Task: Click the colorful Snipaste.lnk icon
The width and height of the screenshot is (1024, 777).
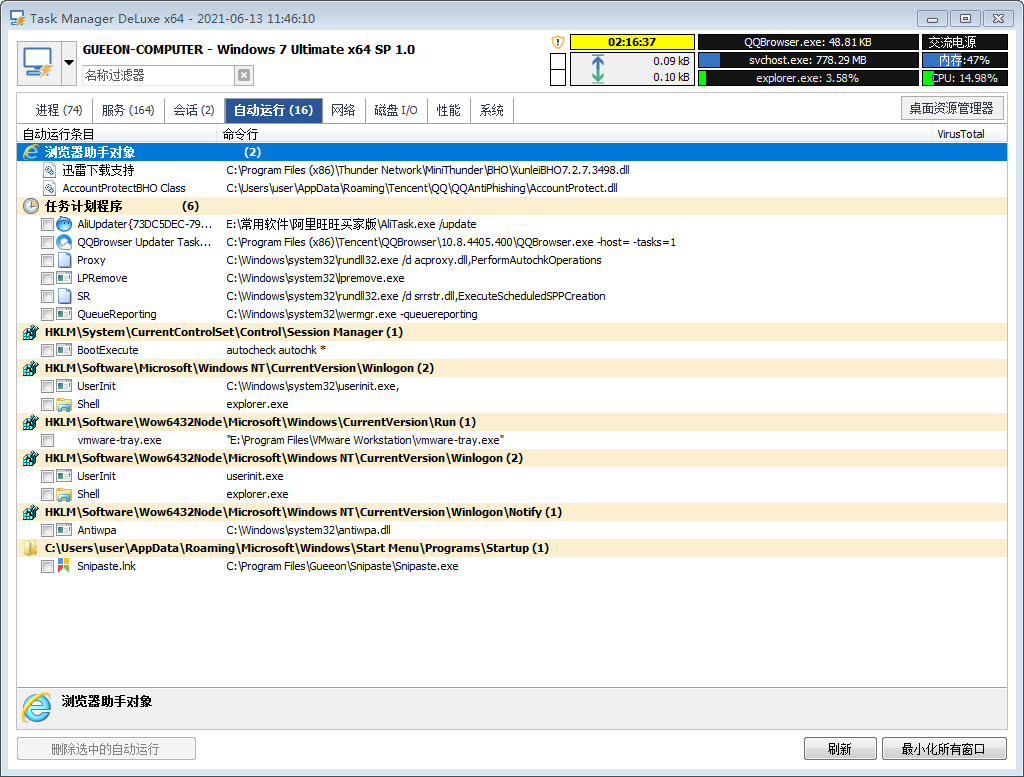Action: (64, 566)
